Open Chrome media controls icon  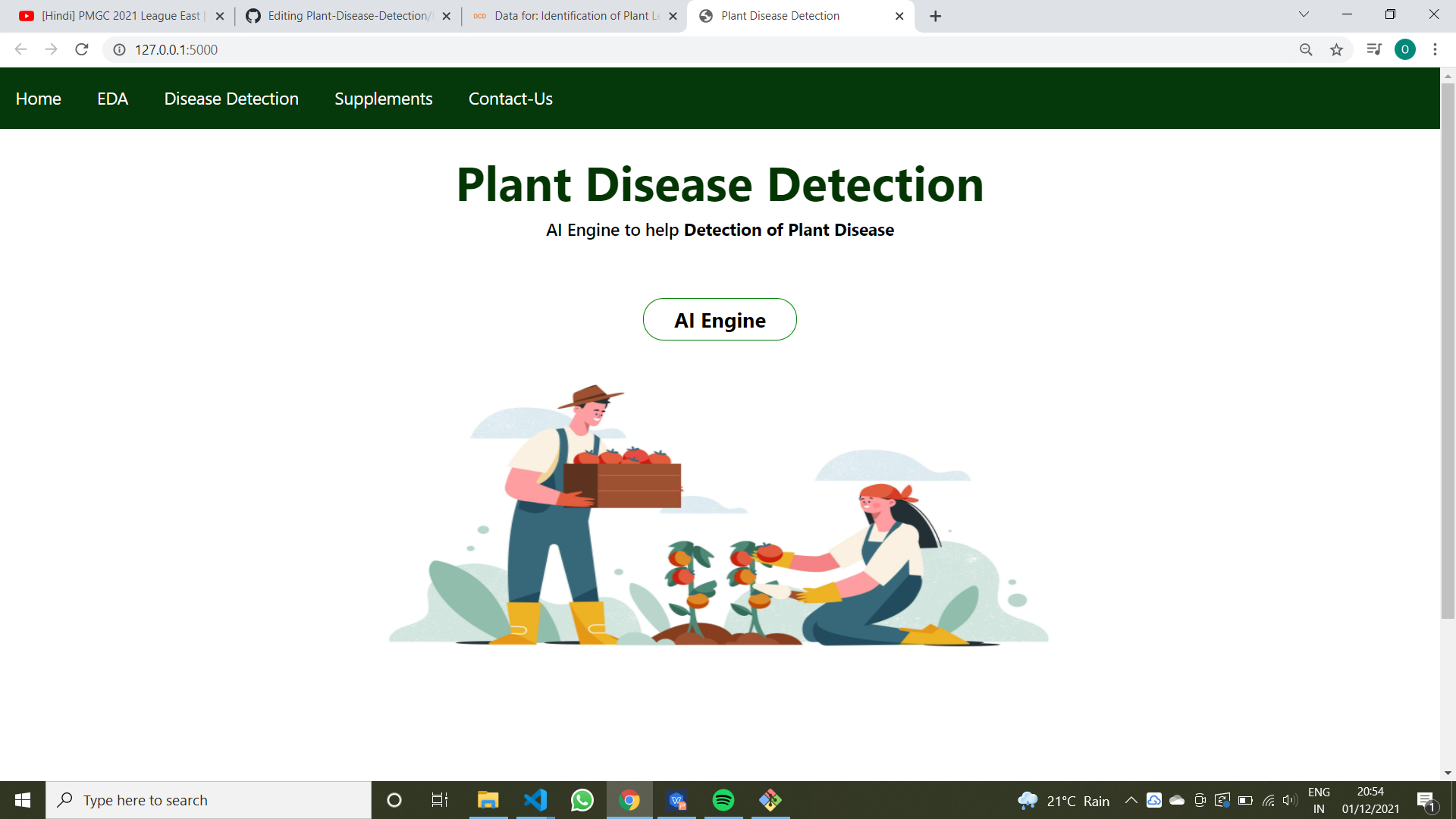coord(1373,49)
